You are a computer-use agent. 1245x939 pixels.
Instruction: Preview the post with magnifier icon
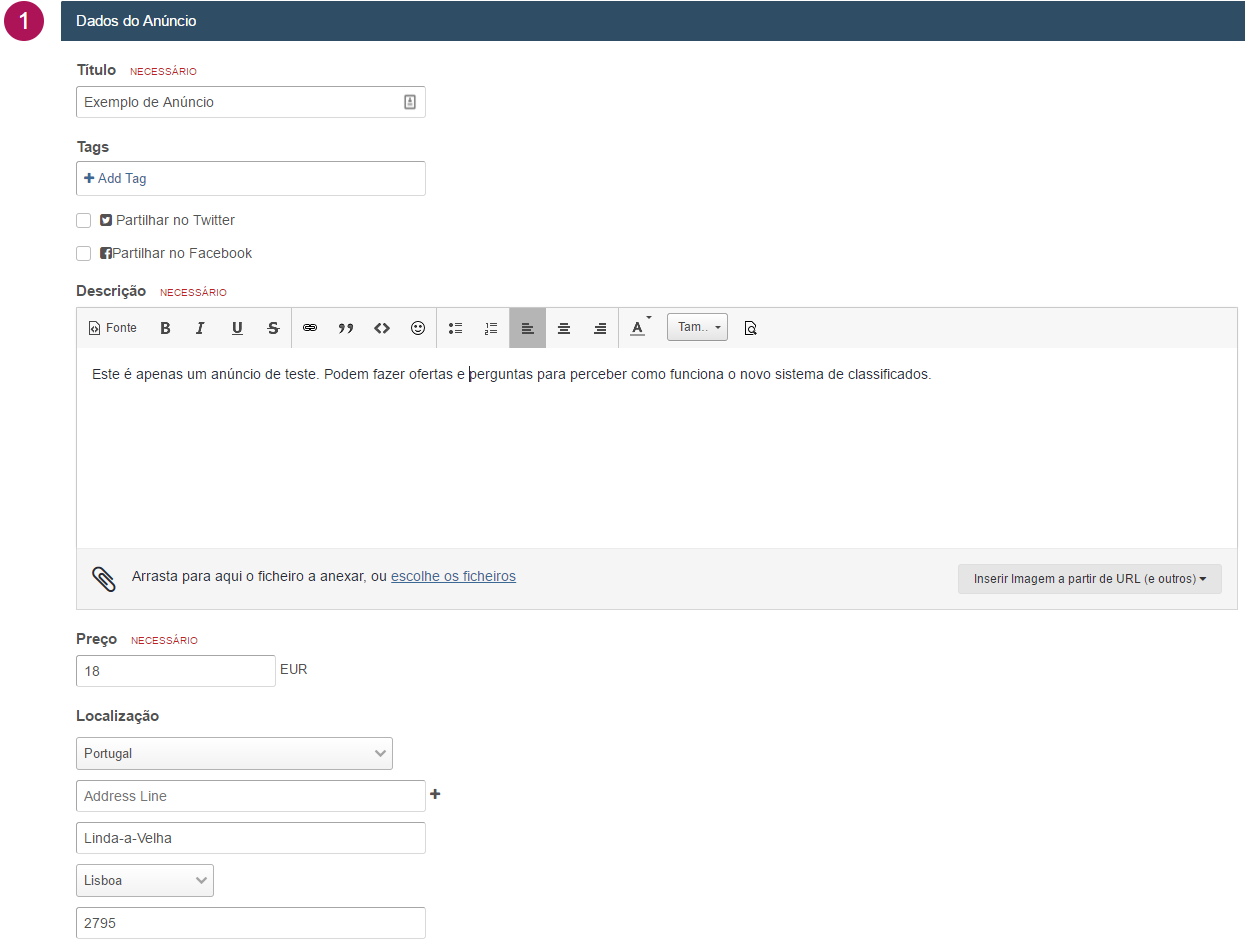point(751,328)
